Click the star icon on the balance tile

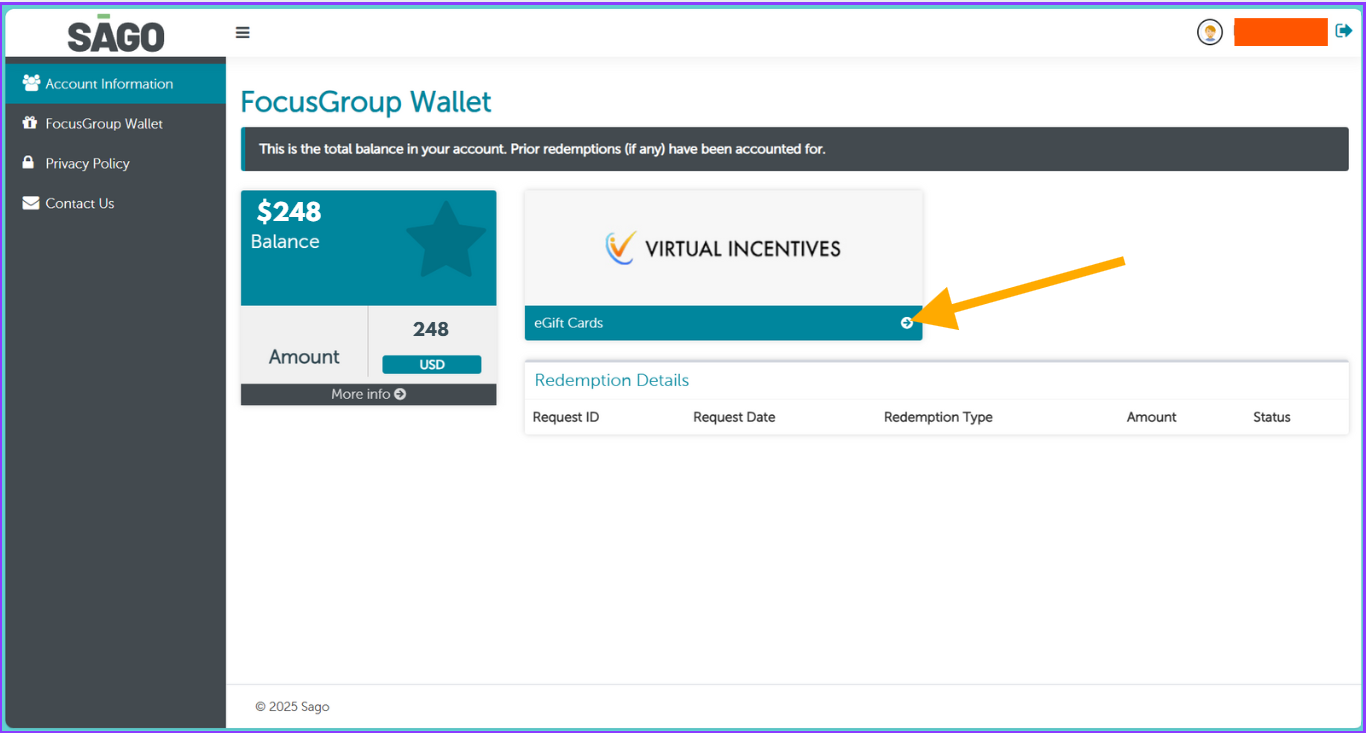pyautogui.click(x=445, y=240)
